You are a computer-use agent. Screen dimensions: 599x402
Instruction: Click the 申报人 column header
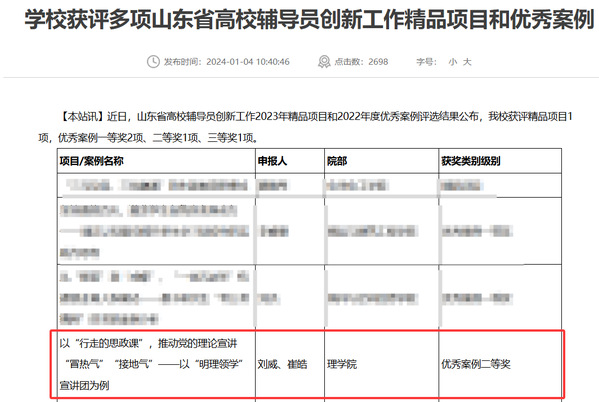coord(272,161)
